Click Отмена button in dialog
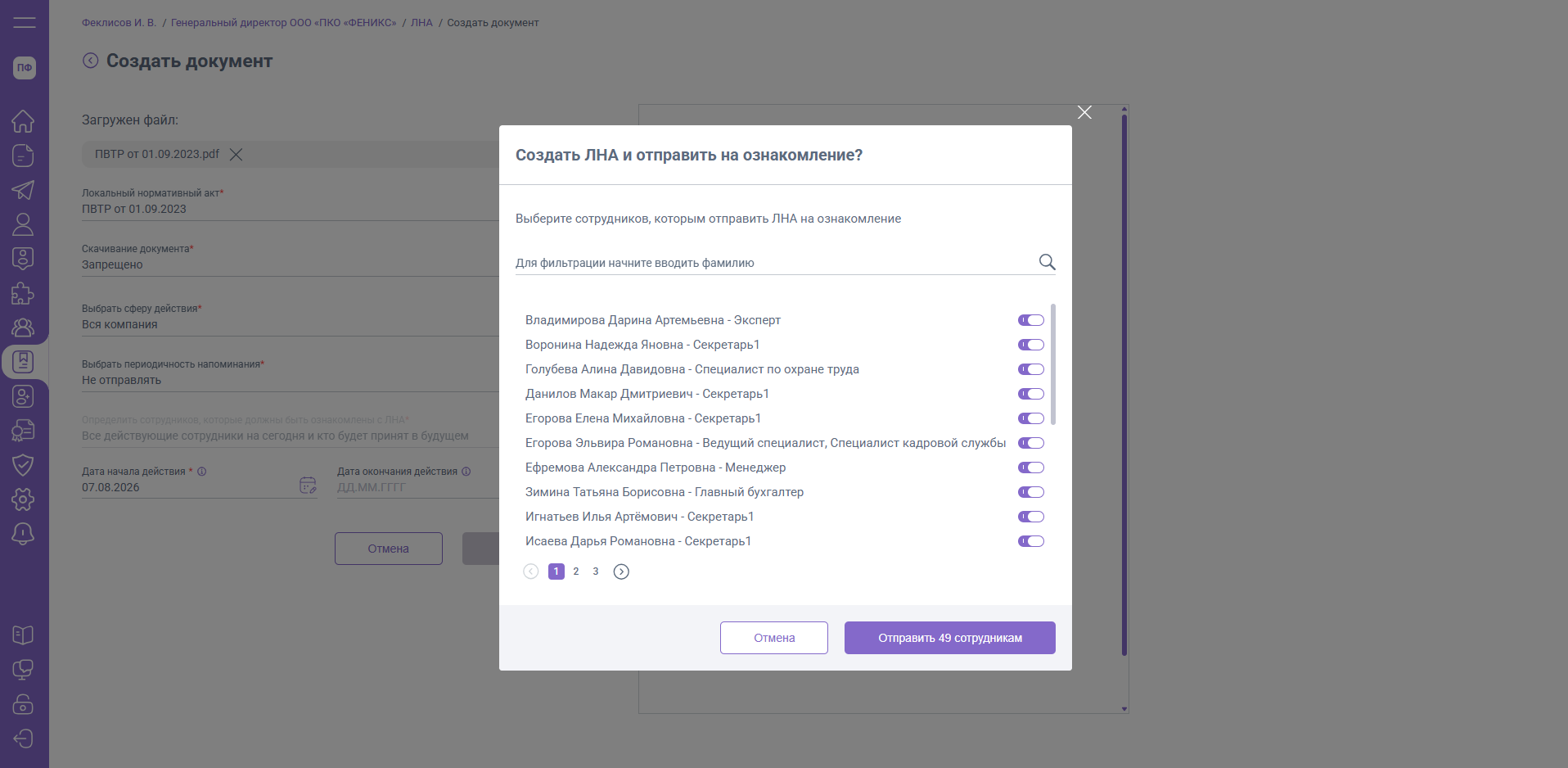This screenshot has width=1568, height=768. (x=773, y=638)
